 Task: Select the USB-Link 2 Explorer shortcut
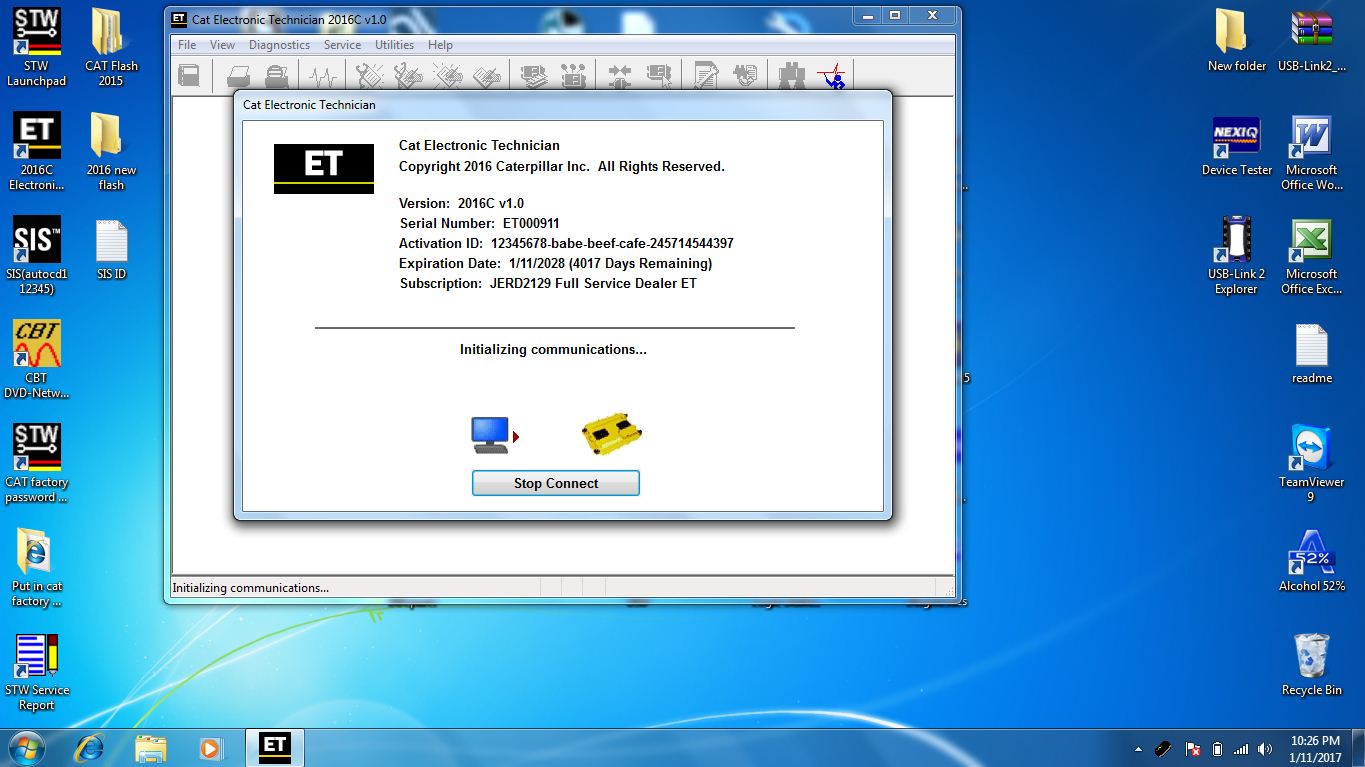tap(1237, 255)
